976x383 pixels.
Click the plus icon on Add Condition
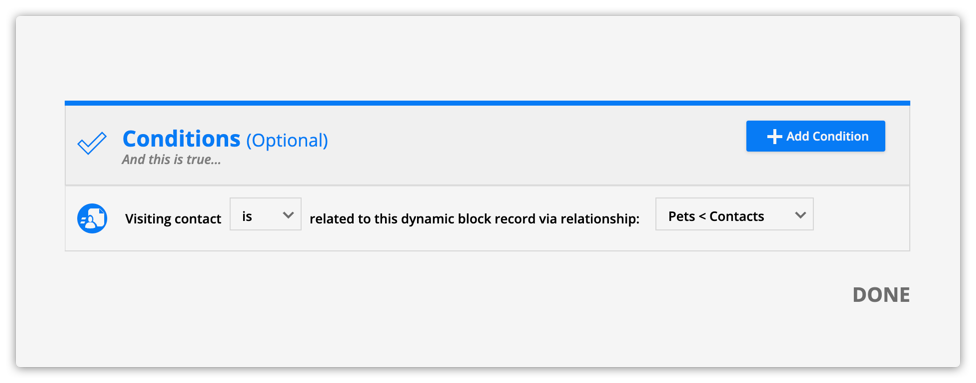click(774, 136)
